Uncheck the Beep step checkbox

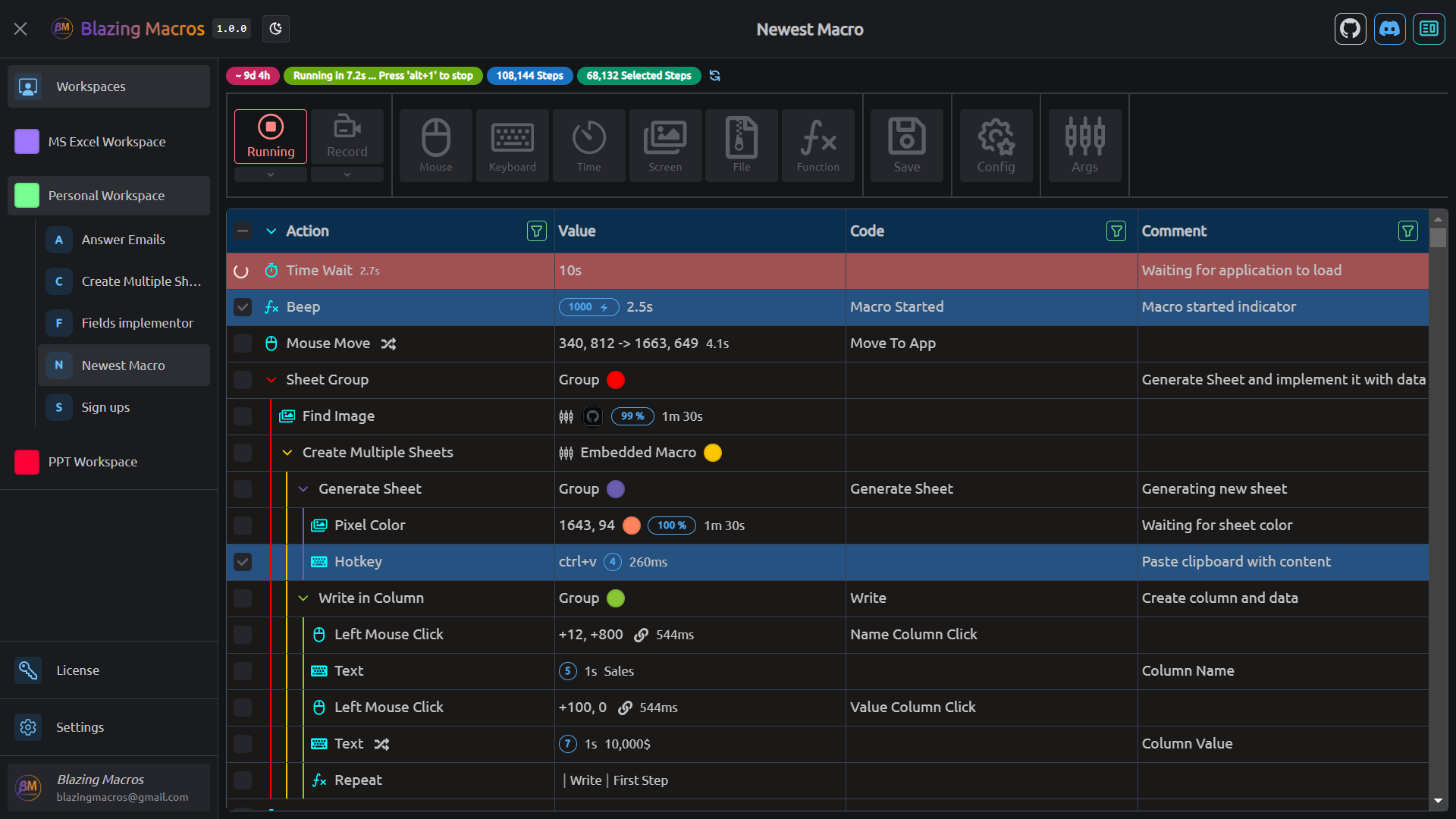(x=243, y=307)
